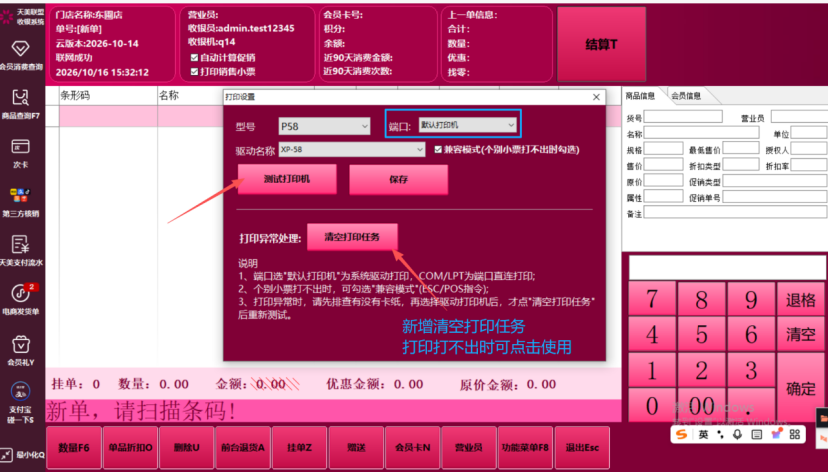Click the keypad 清空 clear key

[x=801, y=334]
